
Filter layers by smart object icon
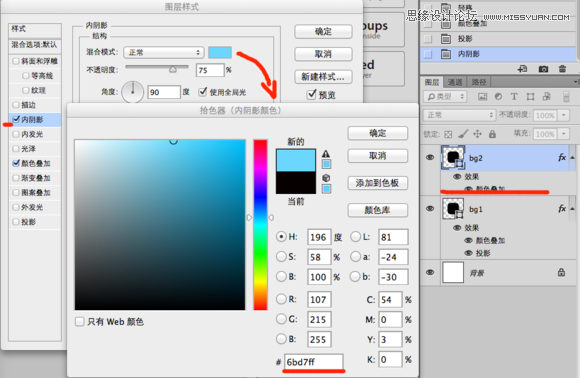[546, 97]
